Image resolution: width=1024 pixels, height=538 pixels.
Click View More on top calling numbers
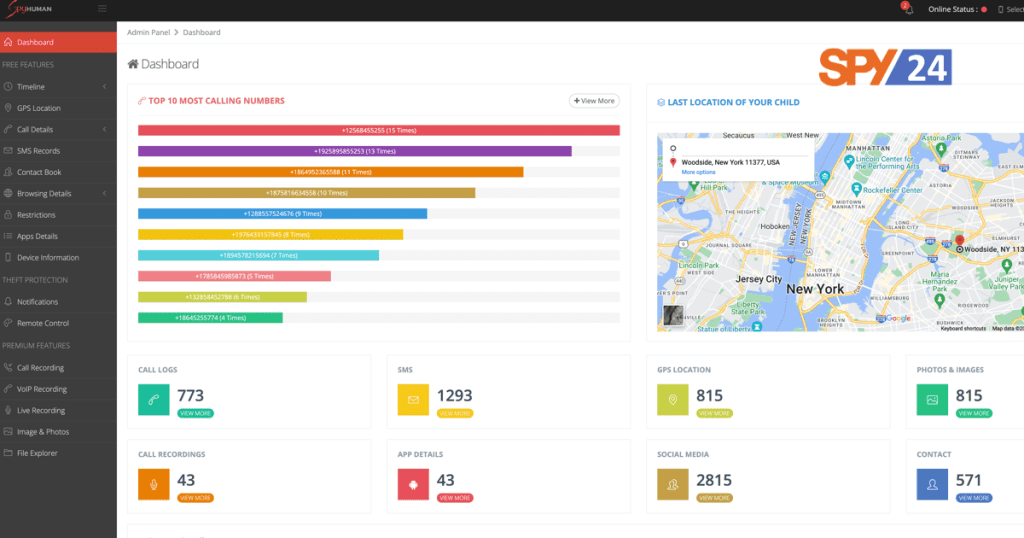click(x=594, y=101)
